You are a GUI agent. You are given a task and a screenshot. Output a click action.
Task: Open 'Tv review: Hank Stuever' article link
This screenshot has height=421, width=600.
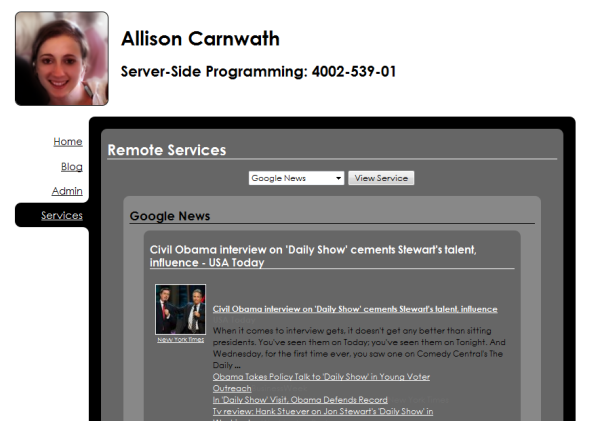click(323, 411)
